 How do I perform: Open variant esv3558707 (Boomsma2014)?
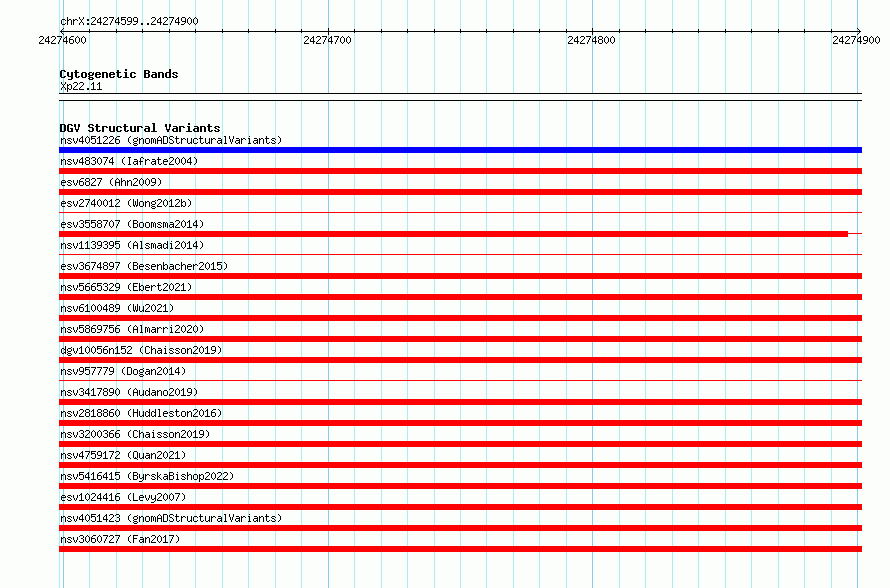click(132, 224)
